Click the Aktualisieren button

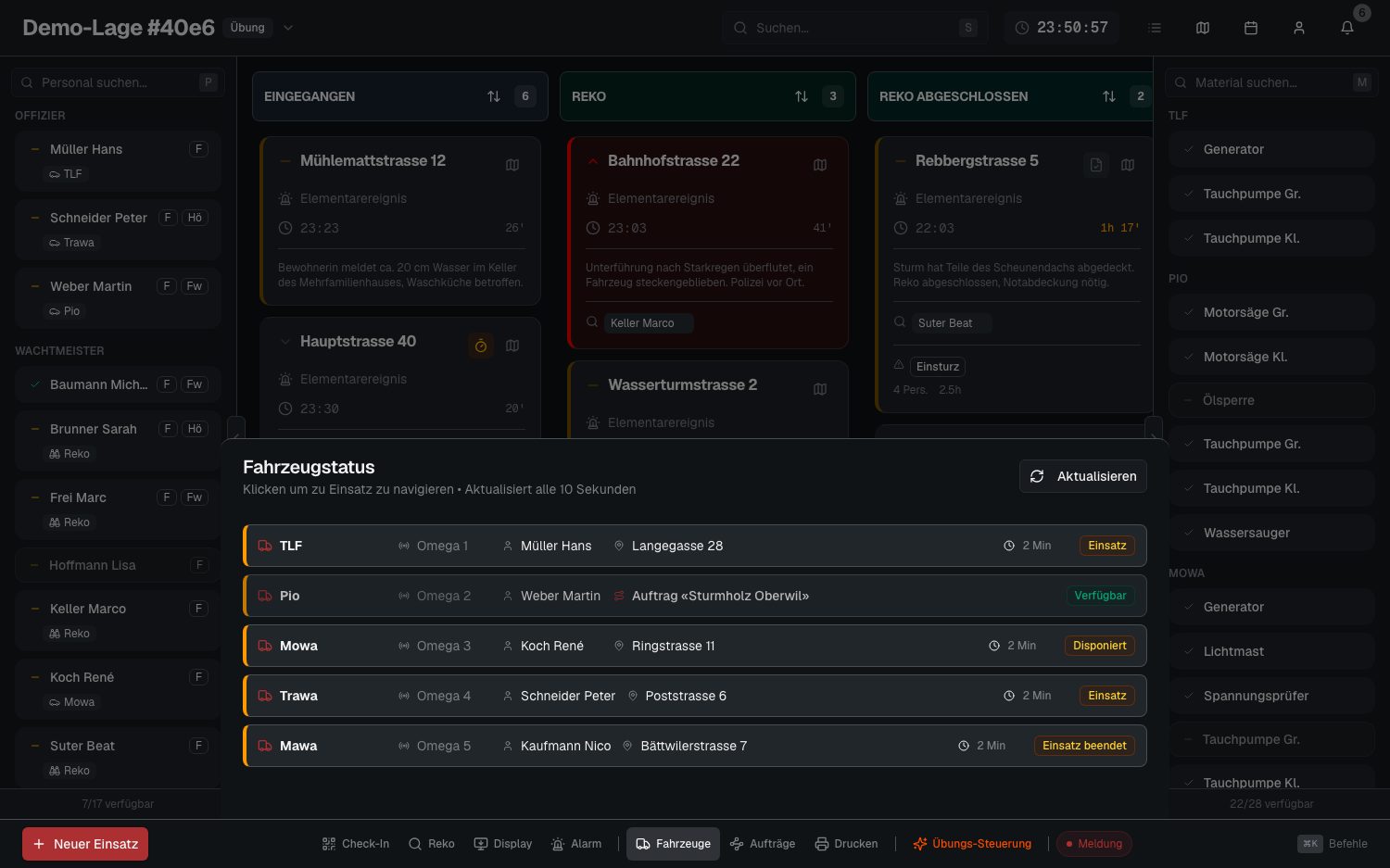pyautogui.click(x=1083, y=476)
